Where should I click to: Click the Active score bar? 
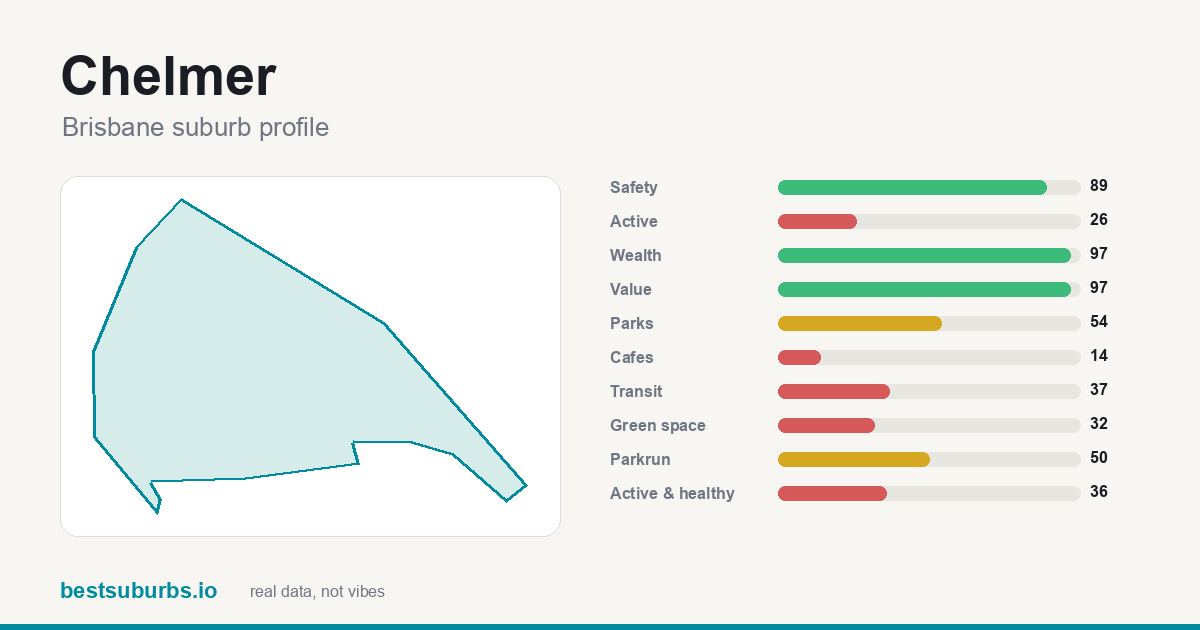(x=929, y=221)
